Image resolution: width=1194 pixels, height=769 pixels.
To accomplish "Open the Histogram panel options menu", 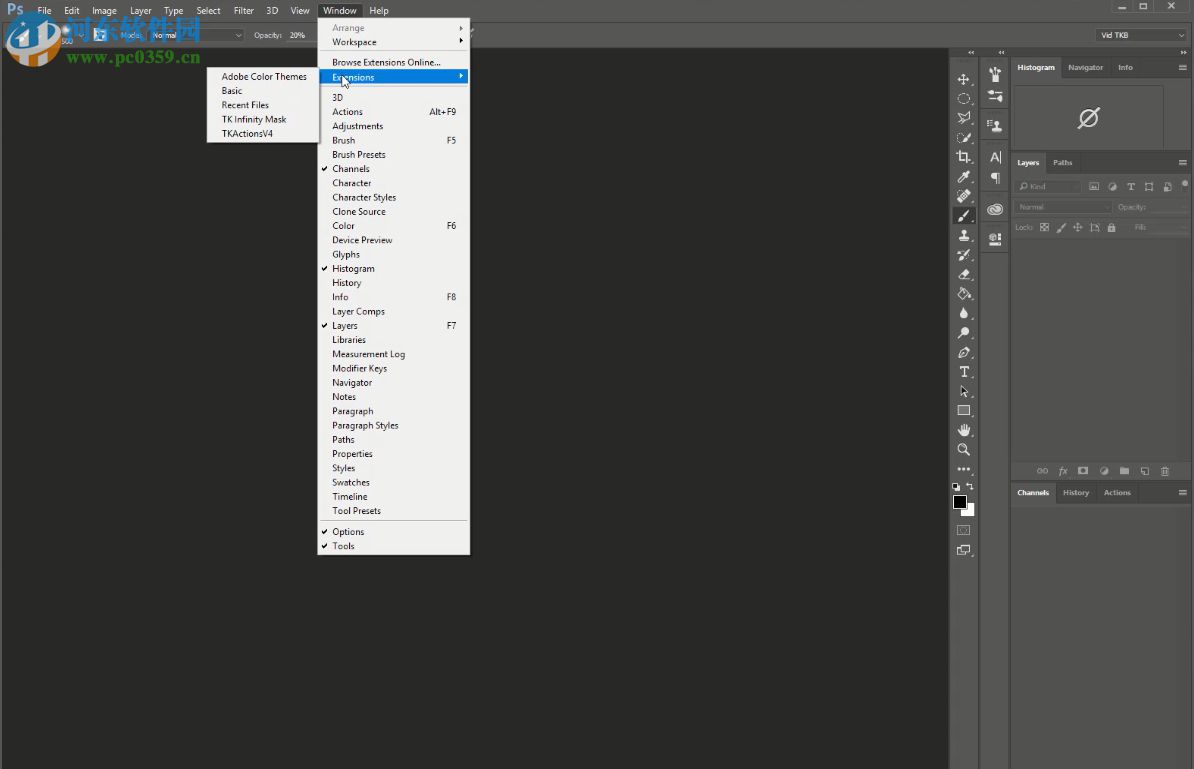I will (x=1182, y=67).
